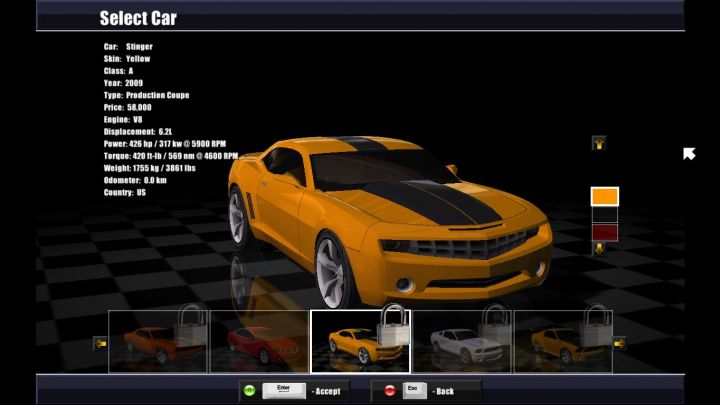This screenshot has width=720, height=405.
Task: Click the left arrow of the car carousel
Action: pos(100,343)
